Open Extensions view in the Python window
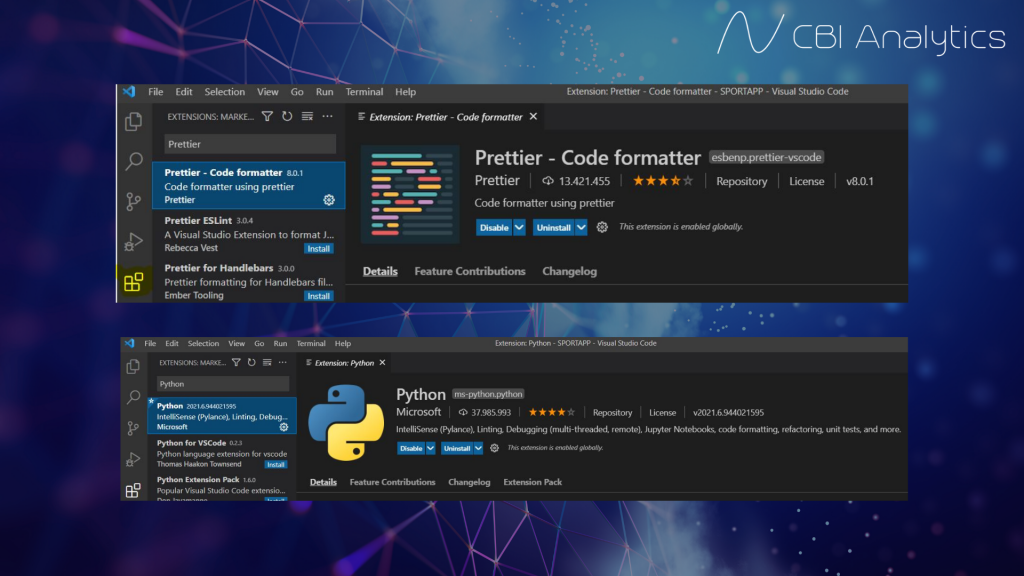The width and height of the screenshot is (1024, 576). click(x=133, y=490)
